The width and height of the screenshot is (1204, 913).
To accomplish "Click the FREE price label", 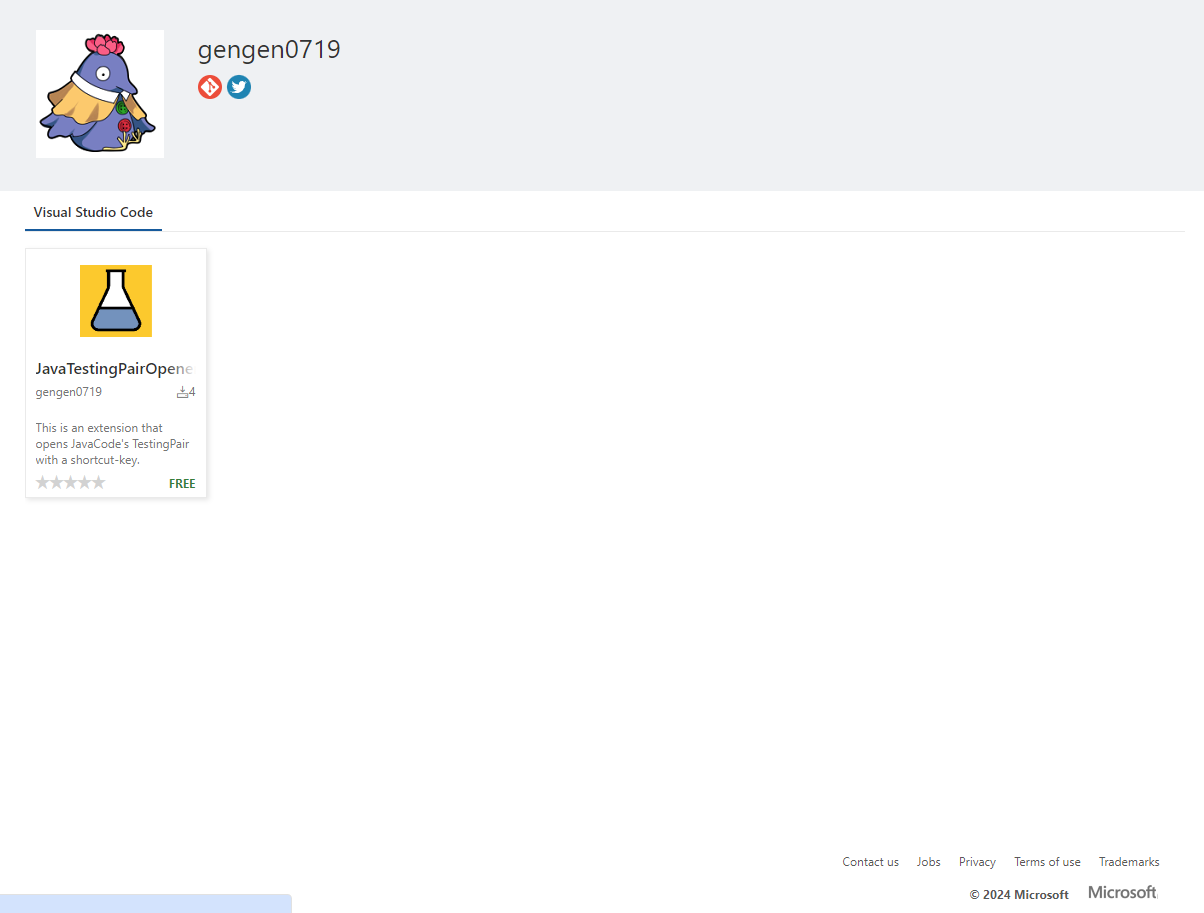I will point(182,484).
